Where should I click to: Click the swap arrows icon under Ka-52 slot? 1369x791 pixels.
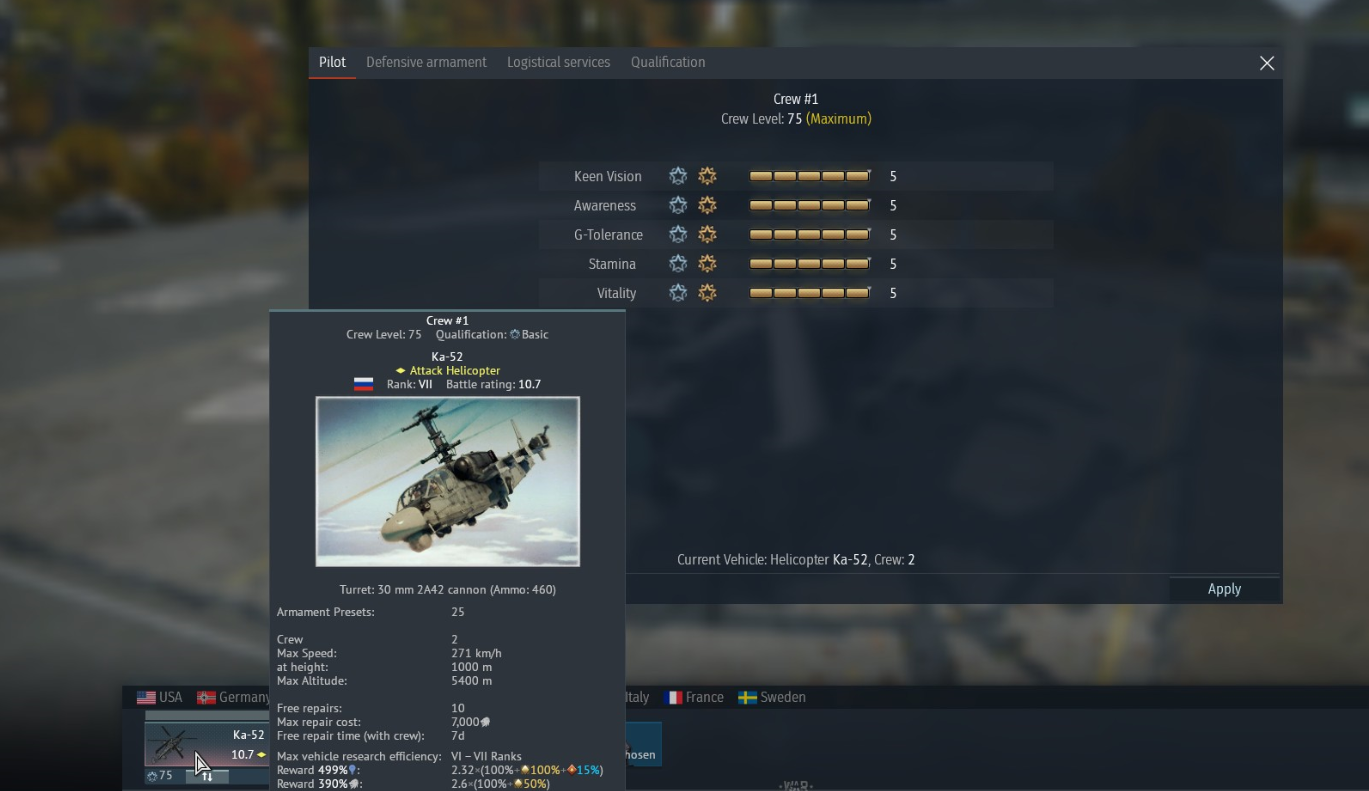(x=207, y=776)
